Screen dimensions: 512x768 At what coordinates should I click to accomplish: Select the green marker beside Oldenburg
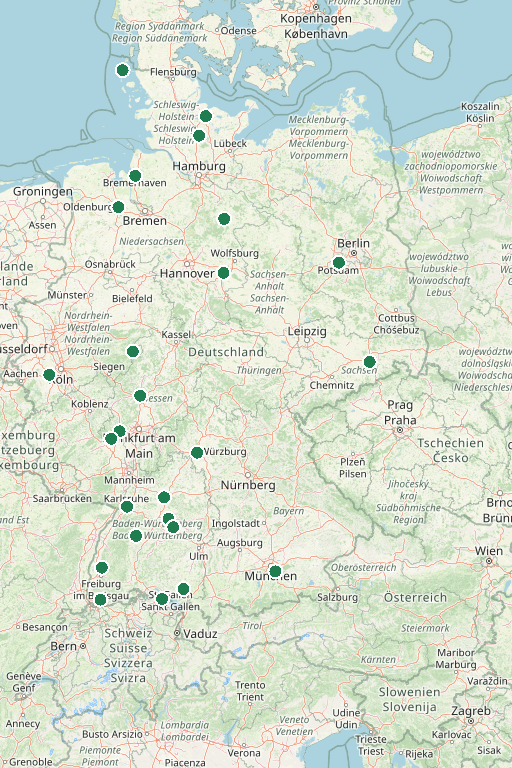pos(118,207)
